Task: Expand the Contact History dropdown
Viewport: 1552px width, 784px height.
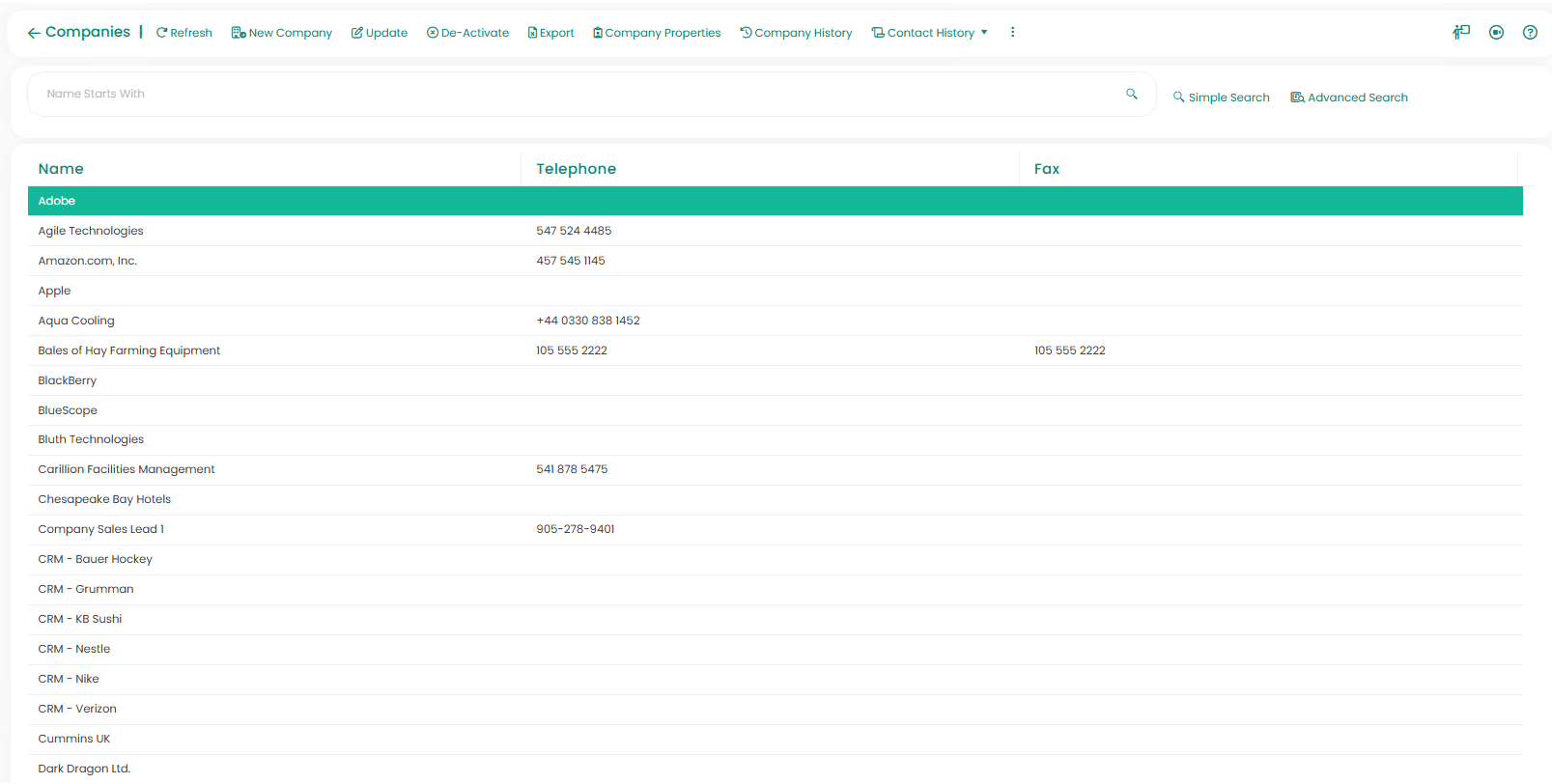Action: tap(930, 33)
